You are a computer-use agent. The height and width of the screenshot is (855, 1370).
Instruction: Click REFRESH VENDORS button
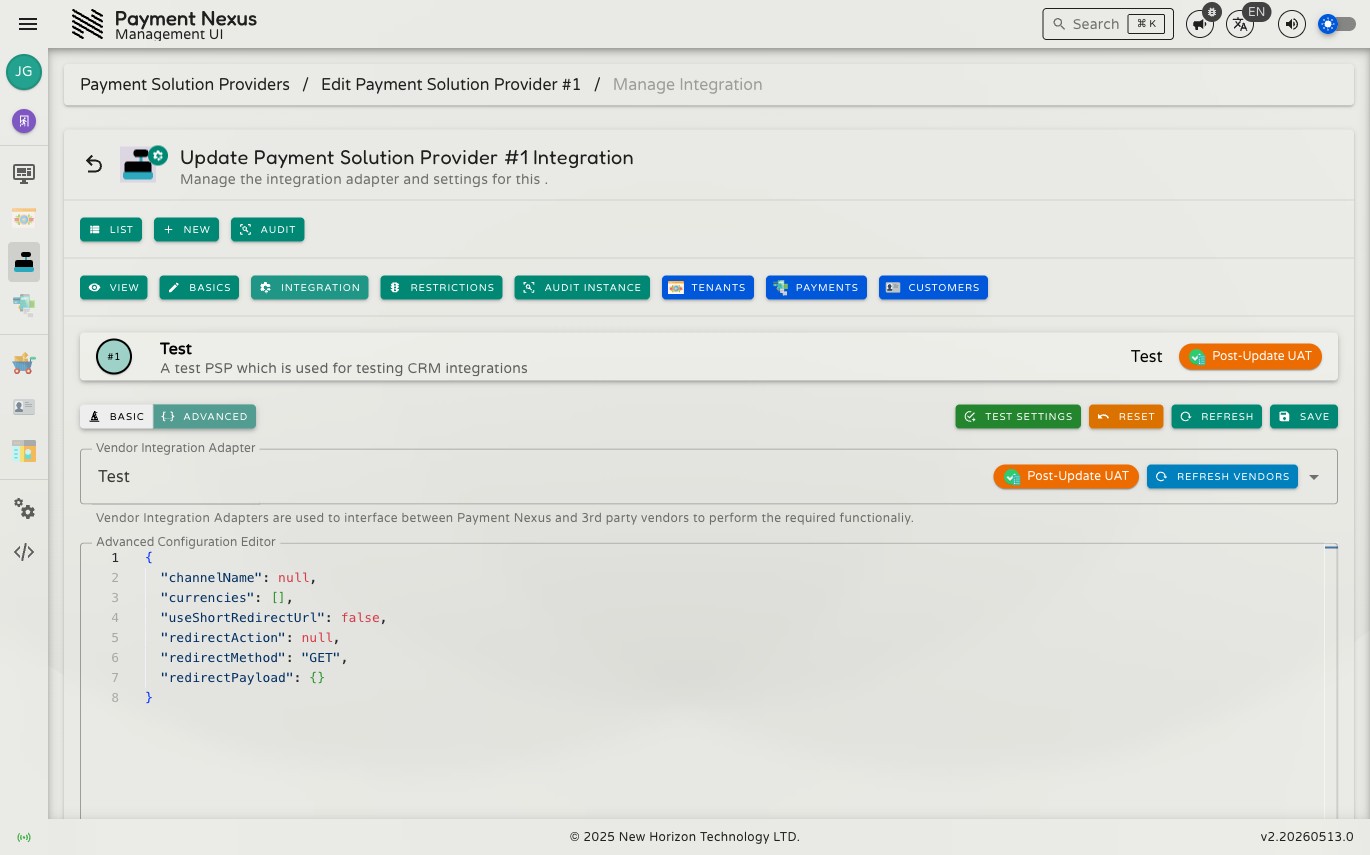point(1222,477)
